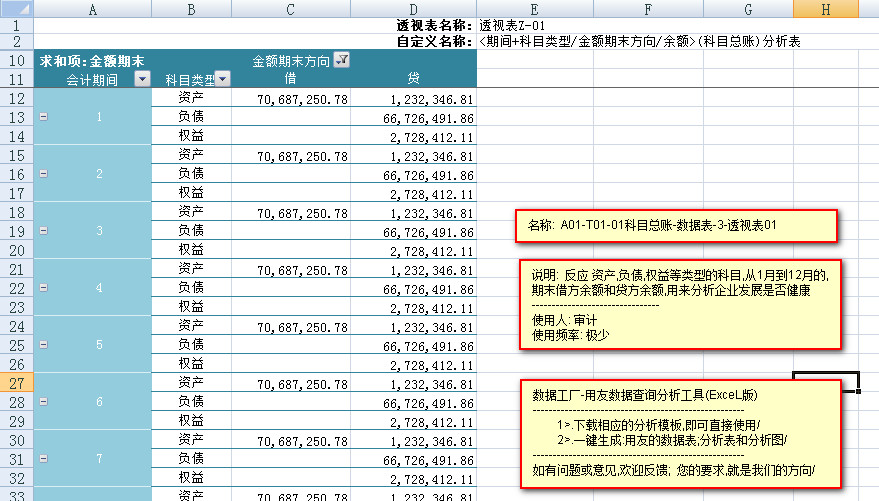Collapse period 1 group with minus icon
879x501 pixels.
point(42,117)
